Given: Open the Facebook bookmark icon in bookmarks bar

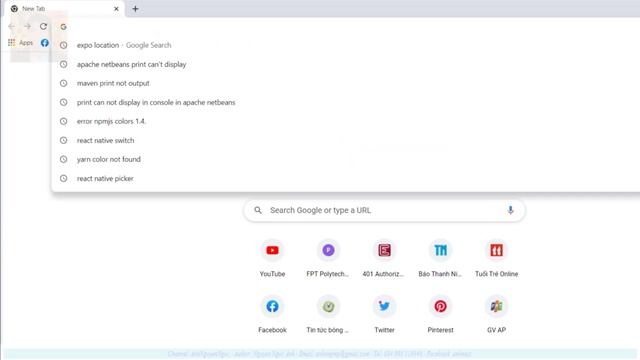Looking at the screenshot, I should [x=44, y=42].
